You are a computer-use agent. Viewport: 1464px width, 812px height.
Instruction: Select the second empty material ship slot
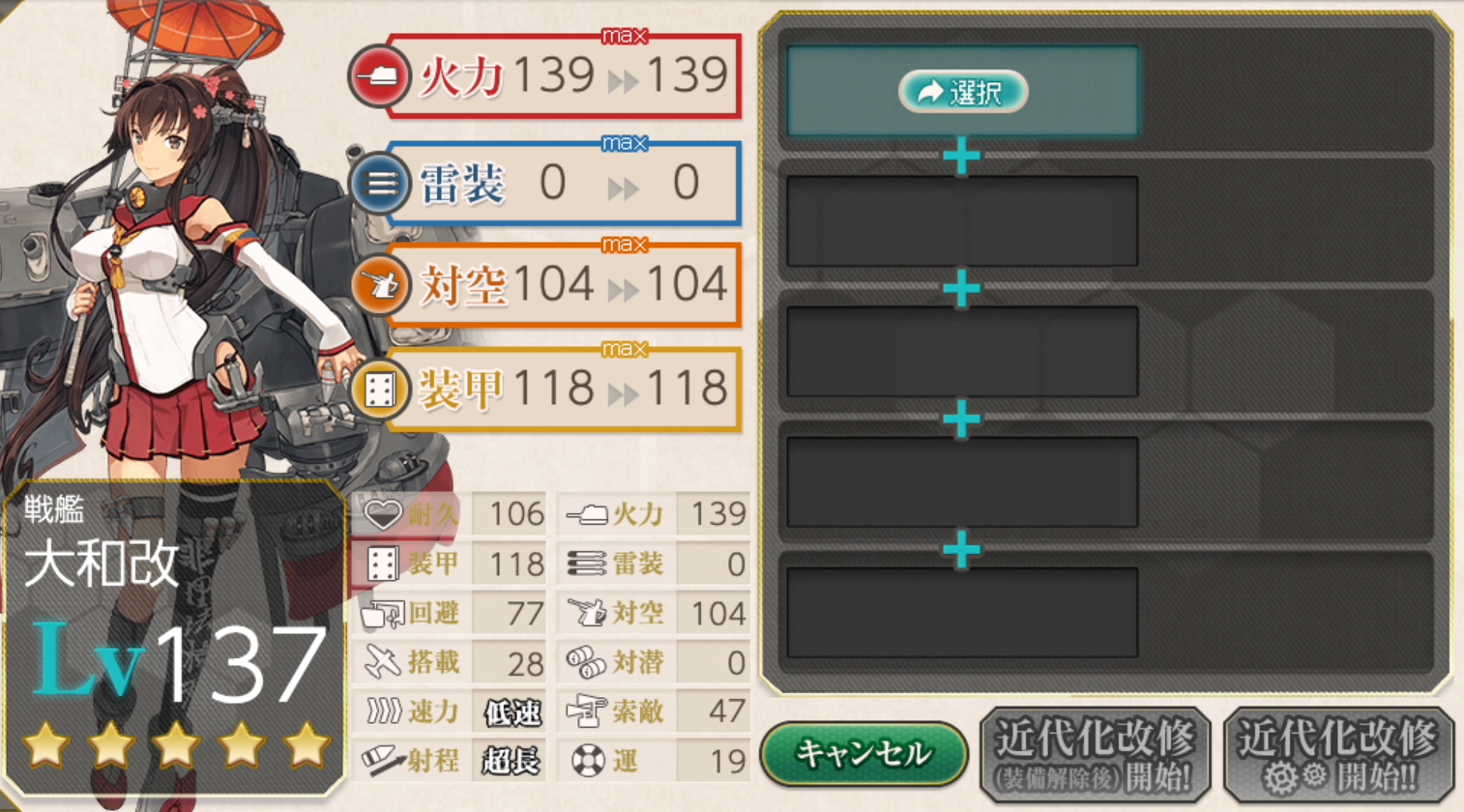coord(962,221)
